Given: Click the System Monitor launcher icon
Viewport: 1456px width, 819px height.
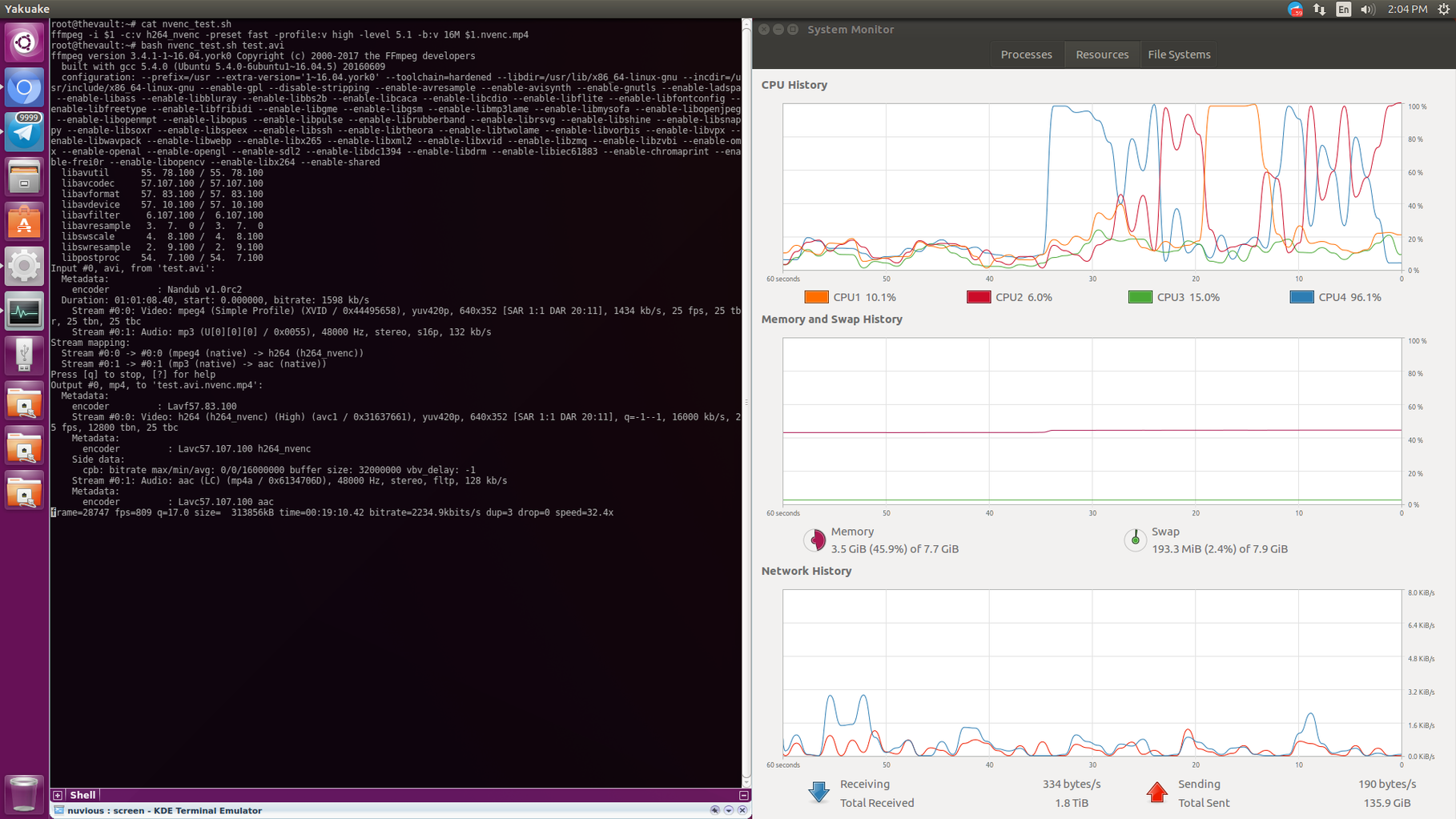Looking at the screenshot, I should (x=24, y=311).
